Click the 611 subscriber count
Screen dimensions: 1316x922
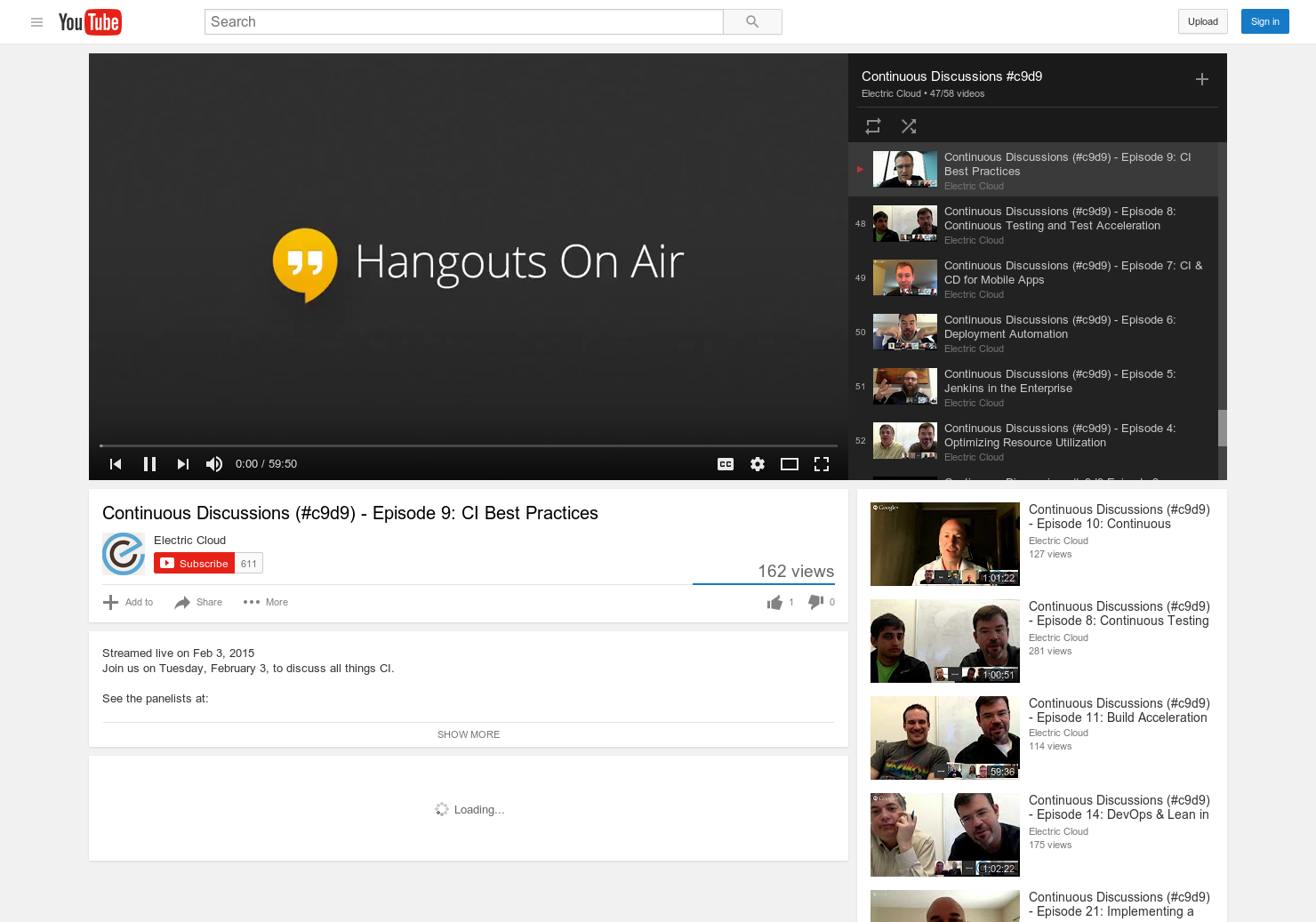pyautogui.click(x=249, y=564)
